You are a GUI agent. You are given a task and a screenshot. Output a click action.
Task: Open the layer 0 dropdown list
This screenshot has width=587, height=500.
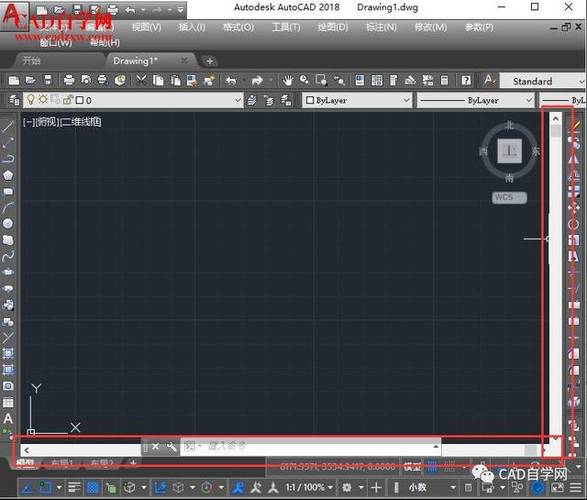coord(237,100)
